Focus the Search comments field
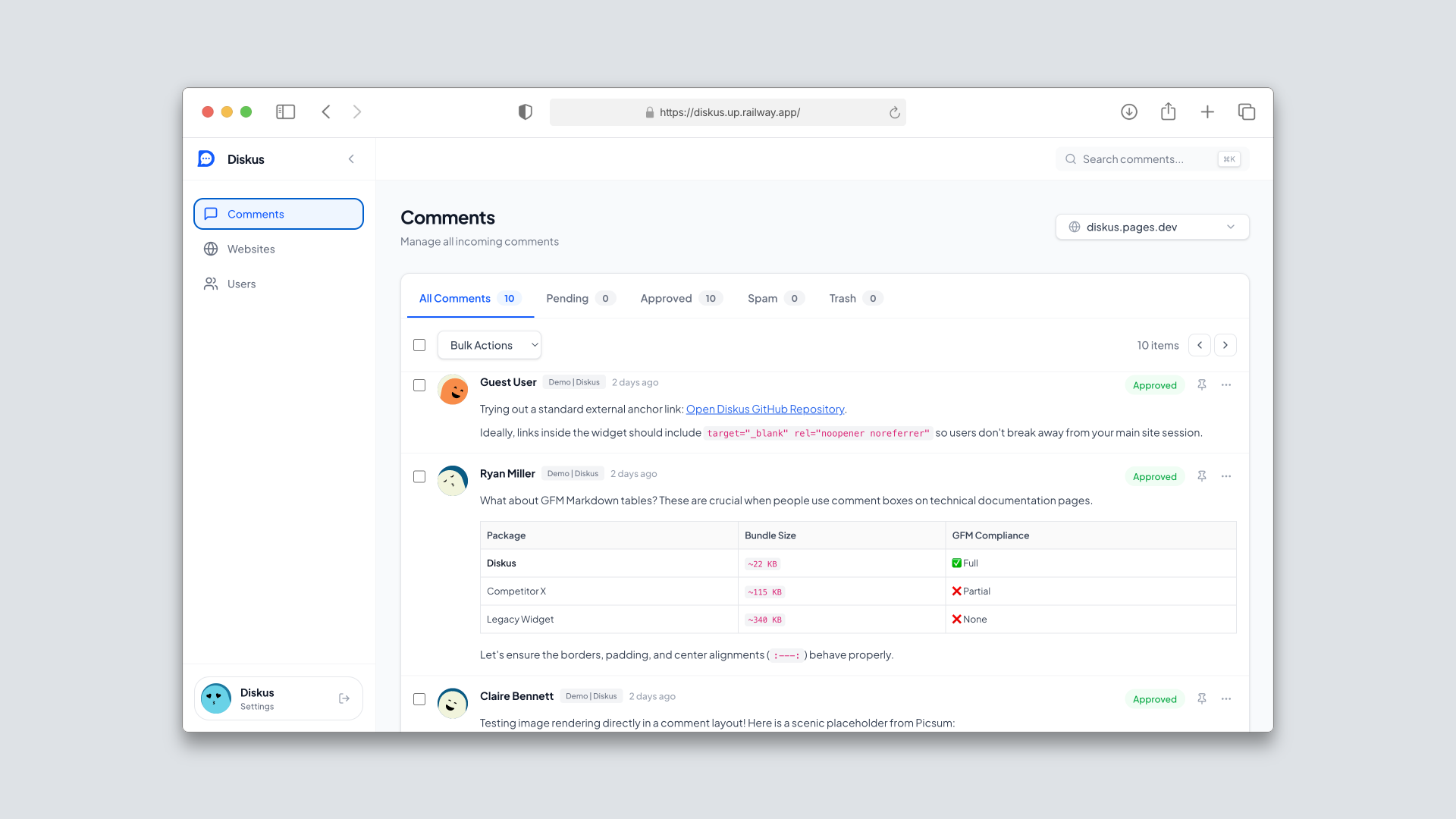 1152,159
